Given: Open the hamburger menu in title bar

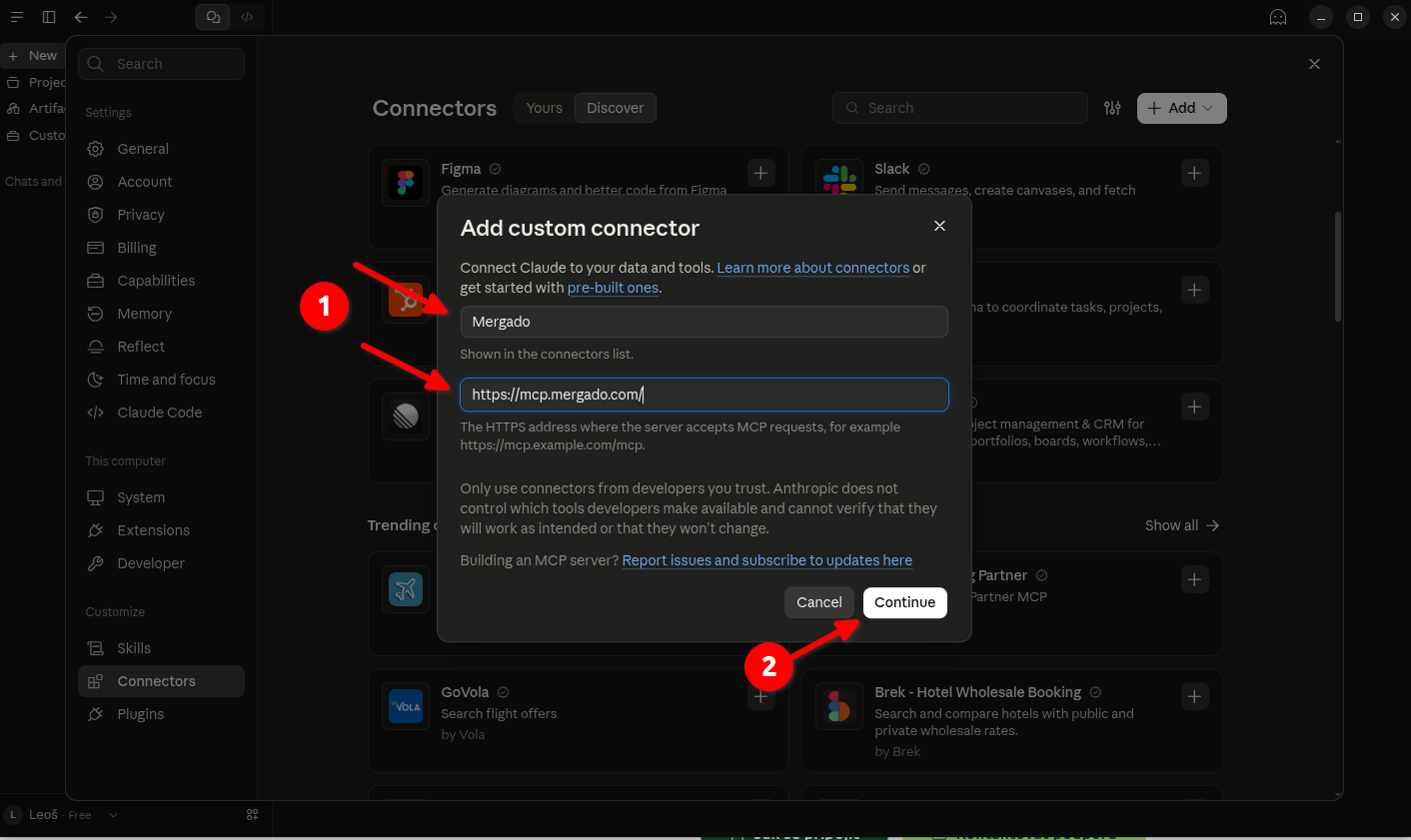Looking at the screenshot, I should coord(17,17).
